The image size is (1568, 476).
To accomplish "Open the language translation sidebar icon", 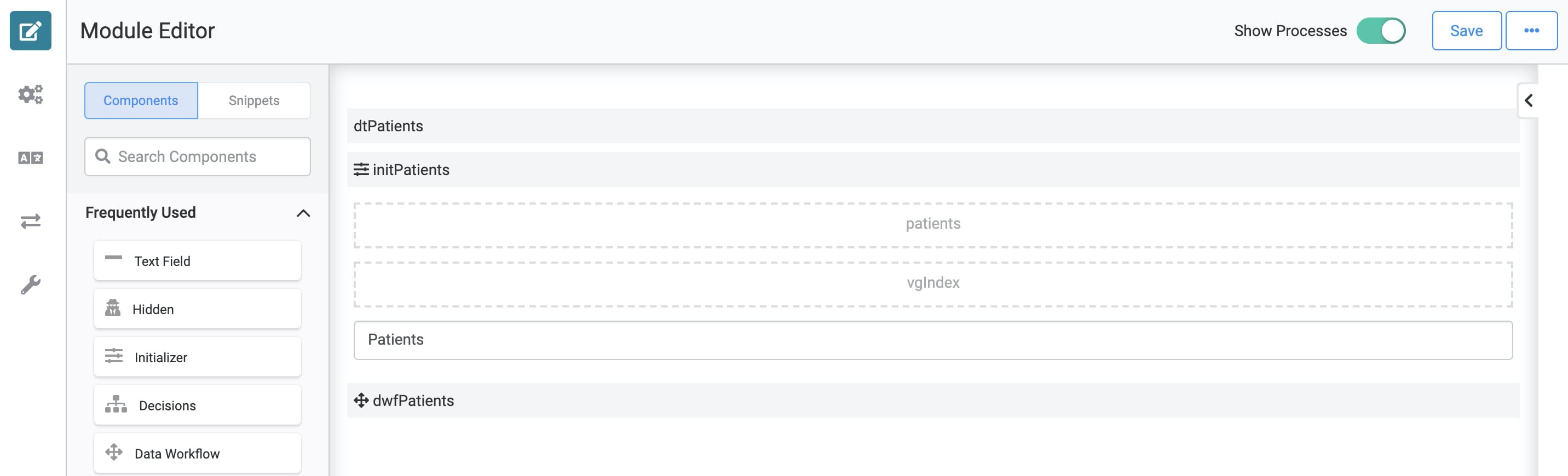I will click(x=31, y=158).
